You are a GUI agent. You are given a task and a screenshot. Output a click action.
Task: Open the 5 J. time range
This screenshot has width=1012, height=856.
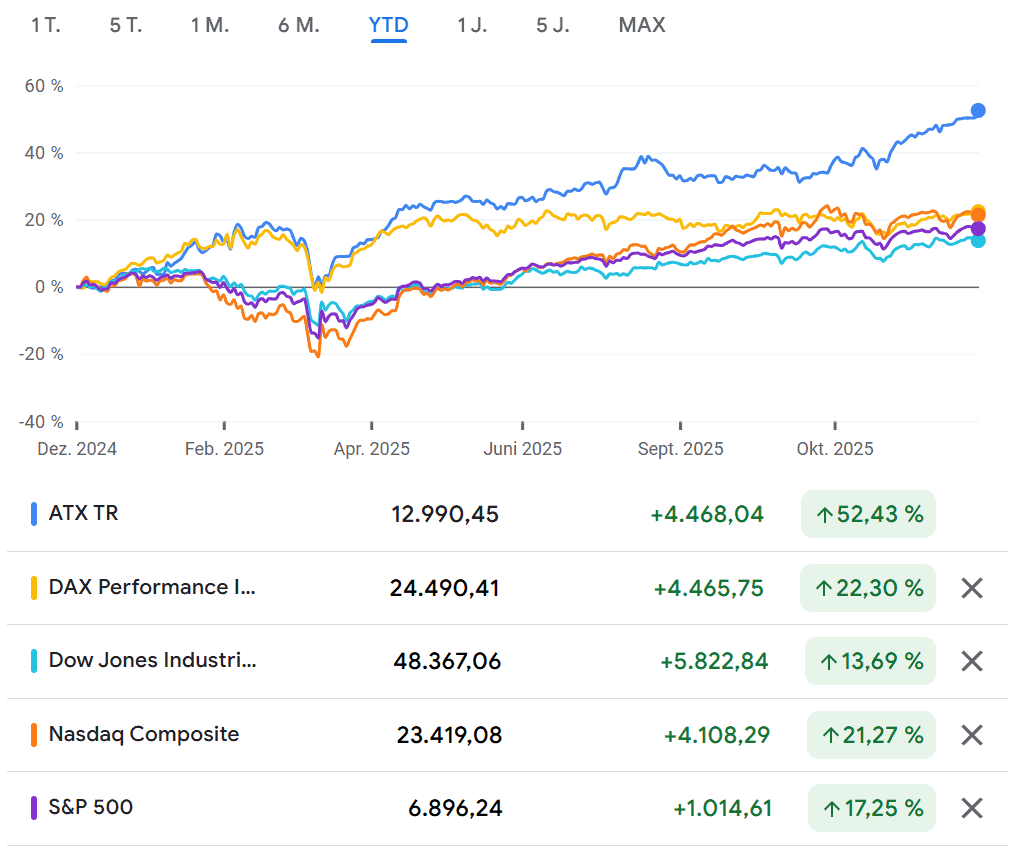pyautogui.click(x=553, y=25)
